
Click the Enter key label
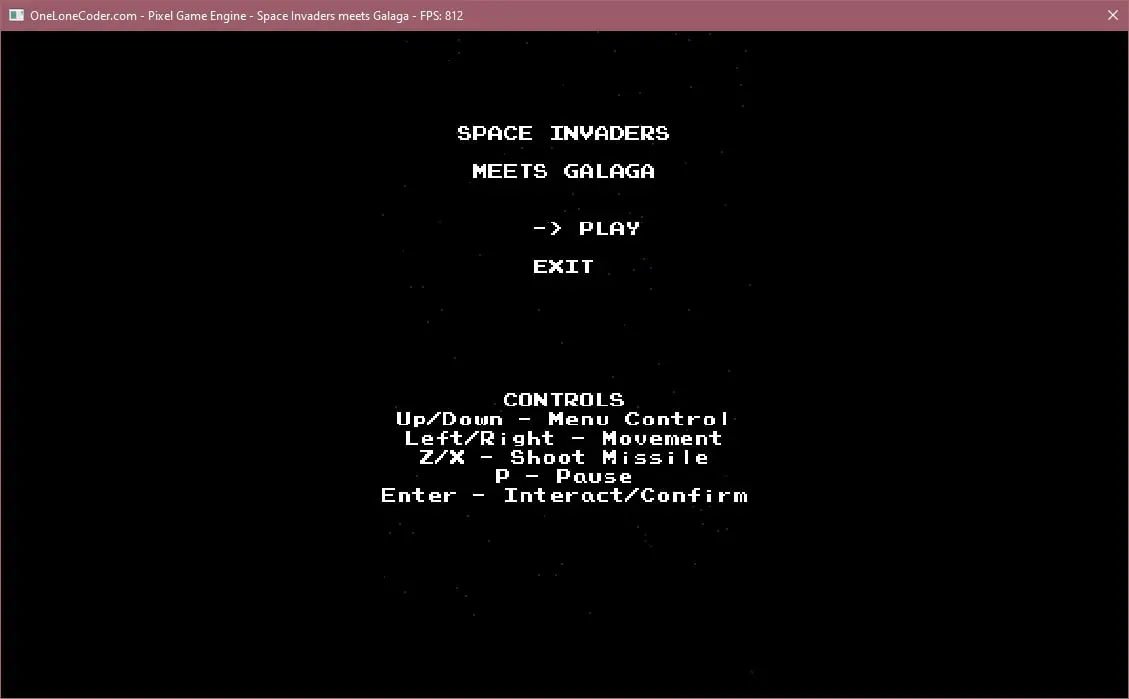(x=419, y=496)
